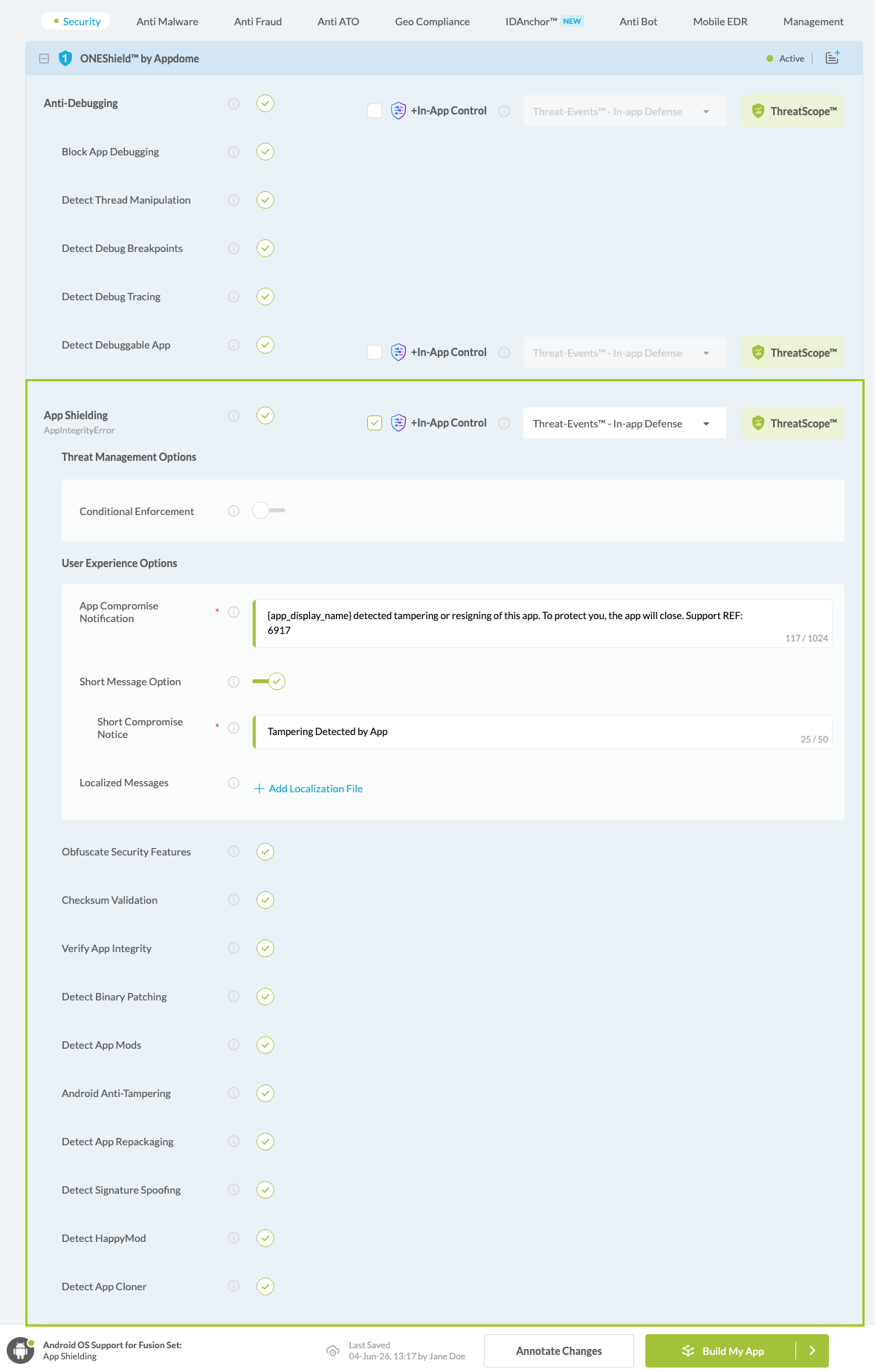
Task: Show info for Detect Debug Breakpoints
Action: click(233, 248)
